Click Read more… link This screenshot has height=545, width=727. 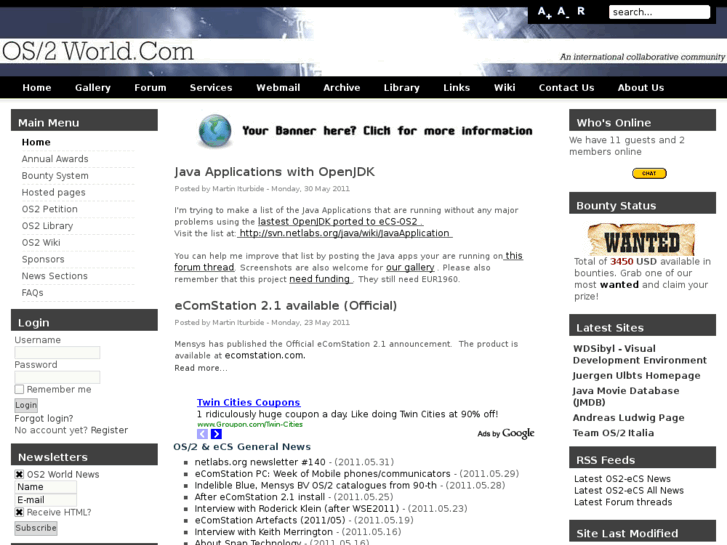pyautogui.click(x=201, y=368)
